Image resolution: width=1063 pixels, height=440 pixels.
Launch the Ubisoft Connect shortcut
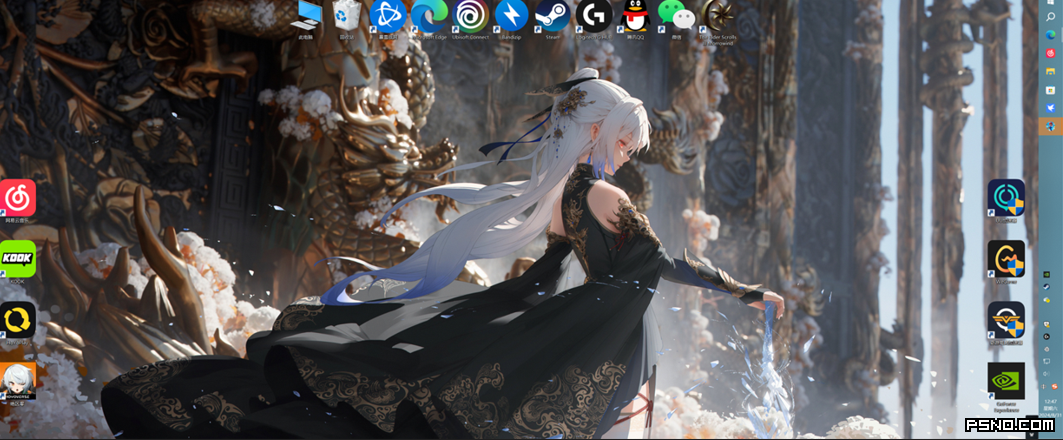(x=470, y=18)
